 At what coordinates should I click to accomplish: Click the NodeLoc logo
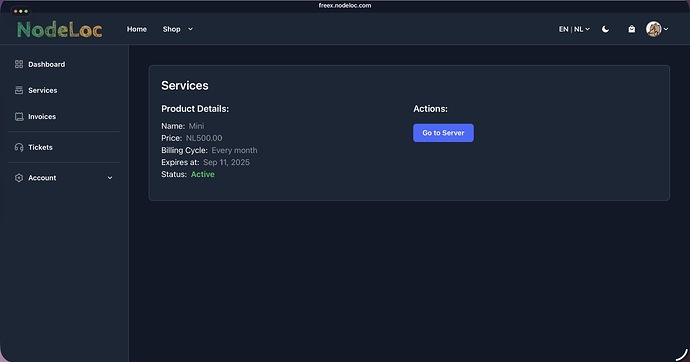click(59, 29)
